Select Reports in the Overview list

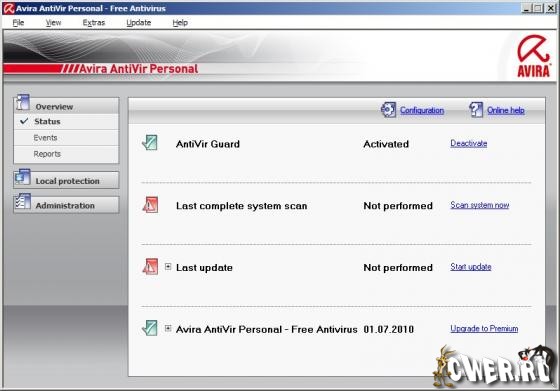pos(47,154)
